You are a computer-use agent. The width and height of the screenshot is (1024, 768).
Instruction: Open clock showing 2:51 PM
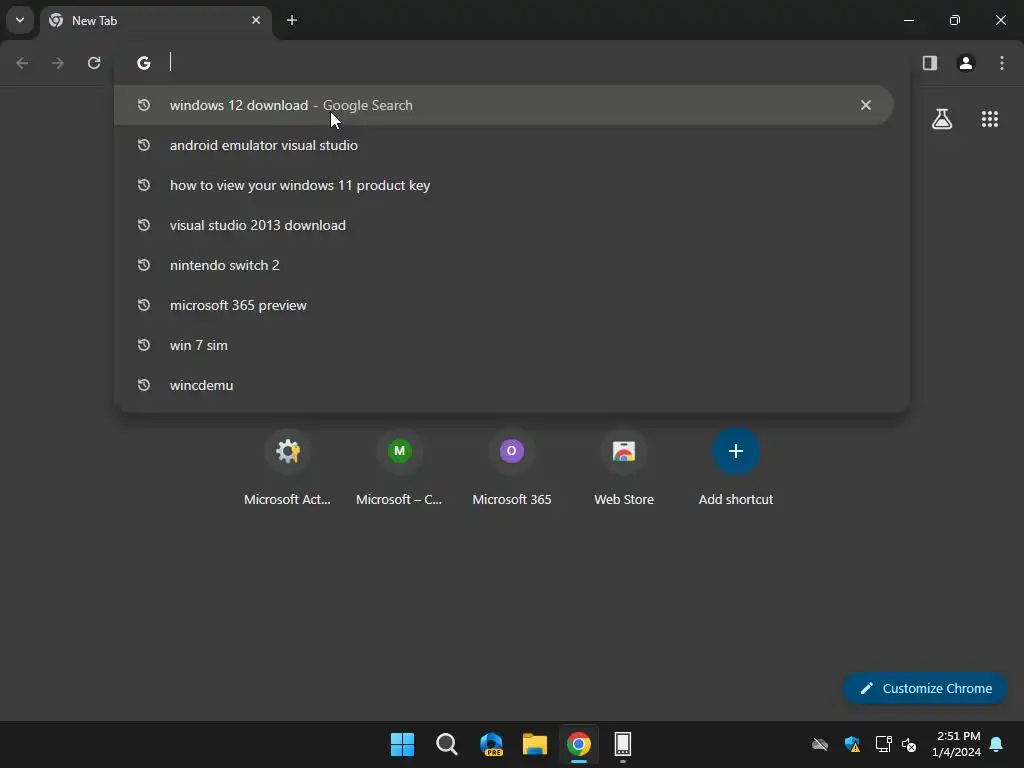tap(957, 744)
